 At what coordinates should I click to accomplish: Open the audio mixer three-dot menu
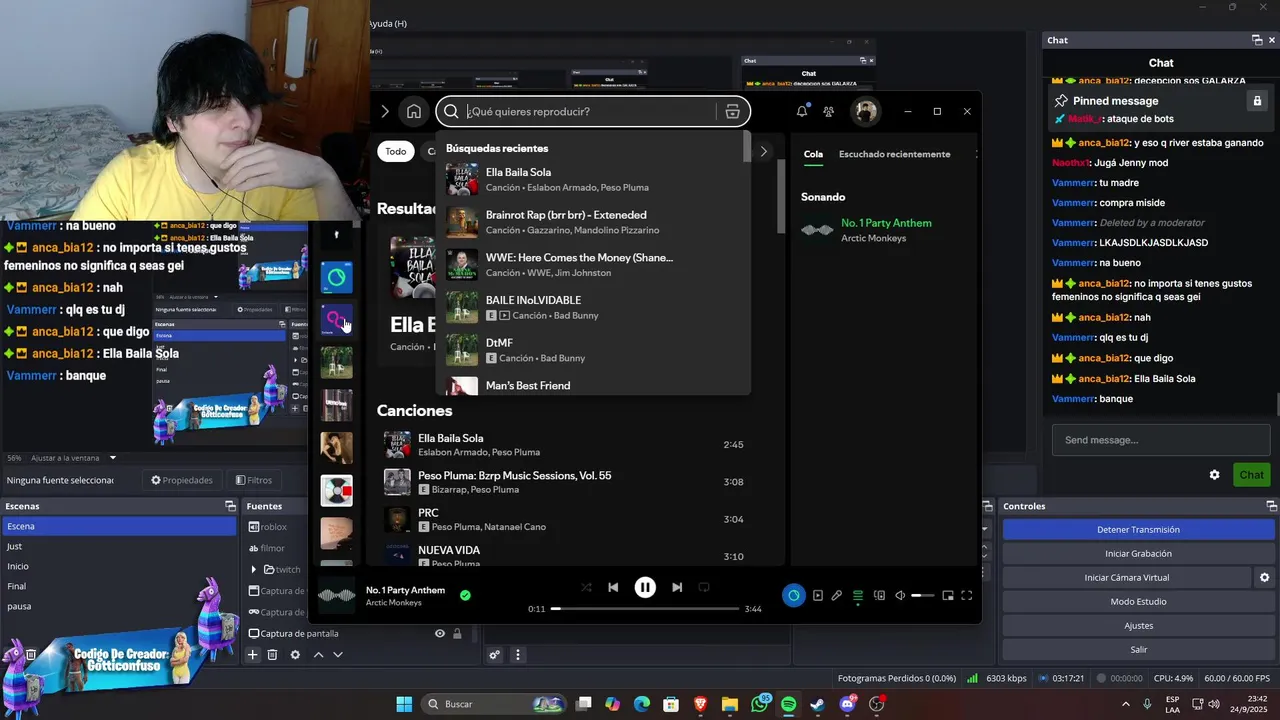(x=517, y=655)
